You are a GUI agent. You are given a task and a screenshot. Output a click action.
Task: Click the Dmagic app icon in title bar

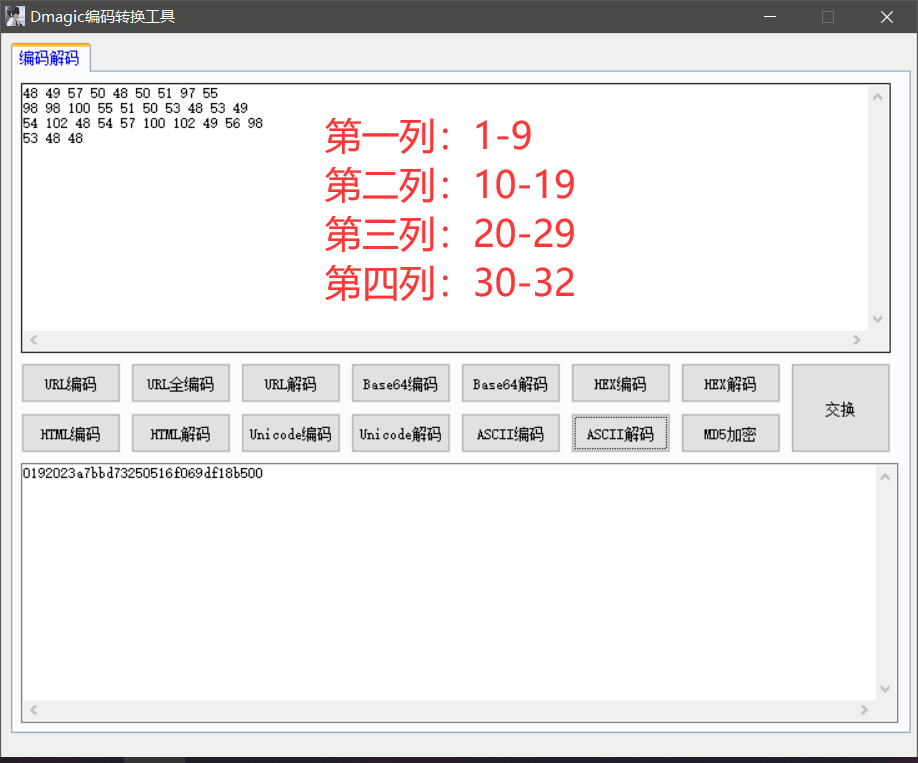[x=15, y=16]
